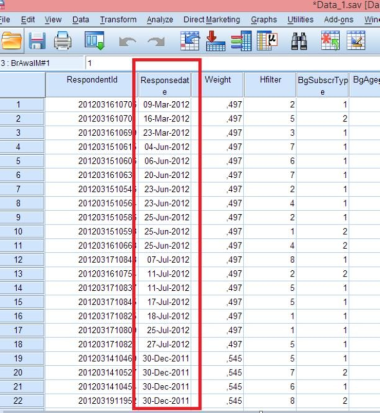Click the Print icon
This screenshot has height=413, width=380.
pyautogui.click(x=63, y=41)
